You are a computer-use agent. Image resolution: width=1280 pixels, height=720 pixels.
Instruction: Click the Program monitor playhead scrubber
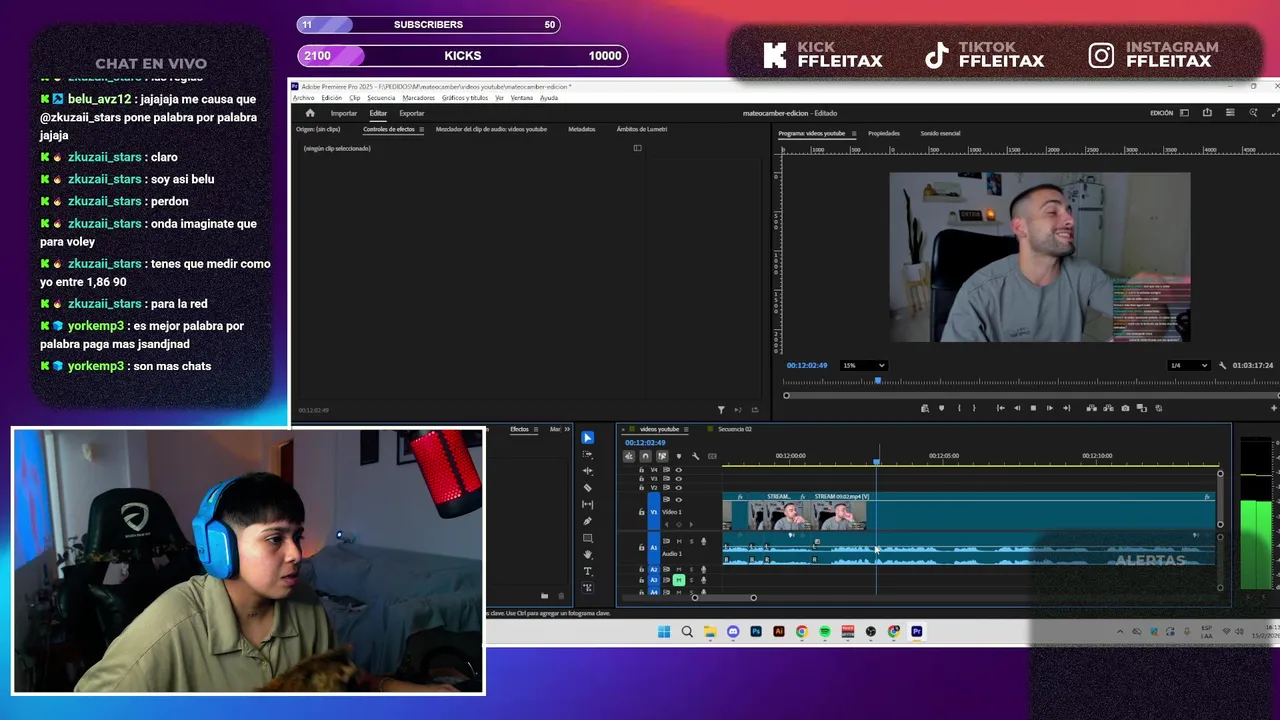point(878,380)
